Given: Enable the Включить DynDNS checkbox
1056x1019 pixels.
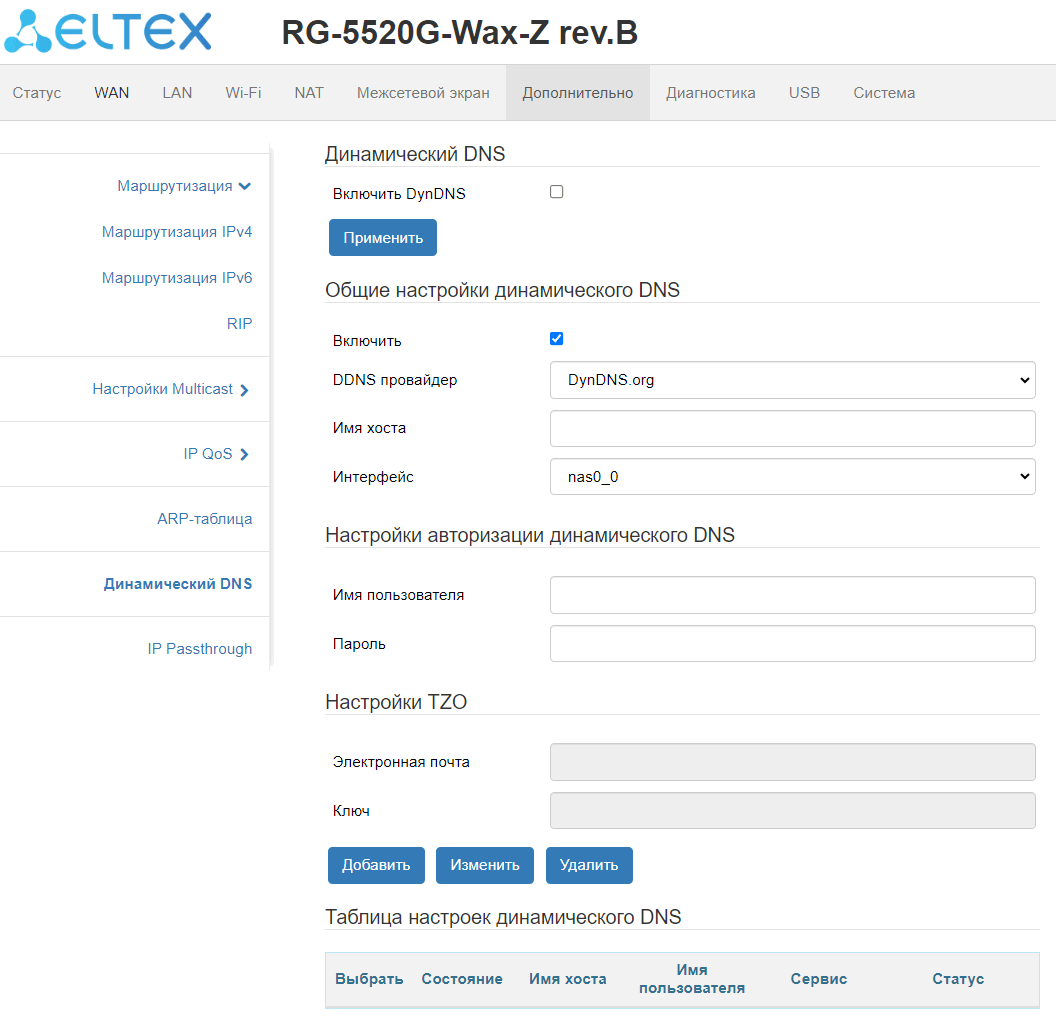Looking at the screenshot, I should coord(556,192).
